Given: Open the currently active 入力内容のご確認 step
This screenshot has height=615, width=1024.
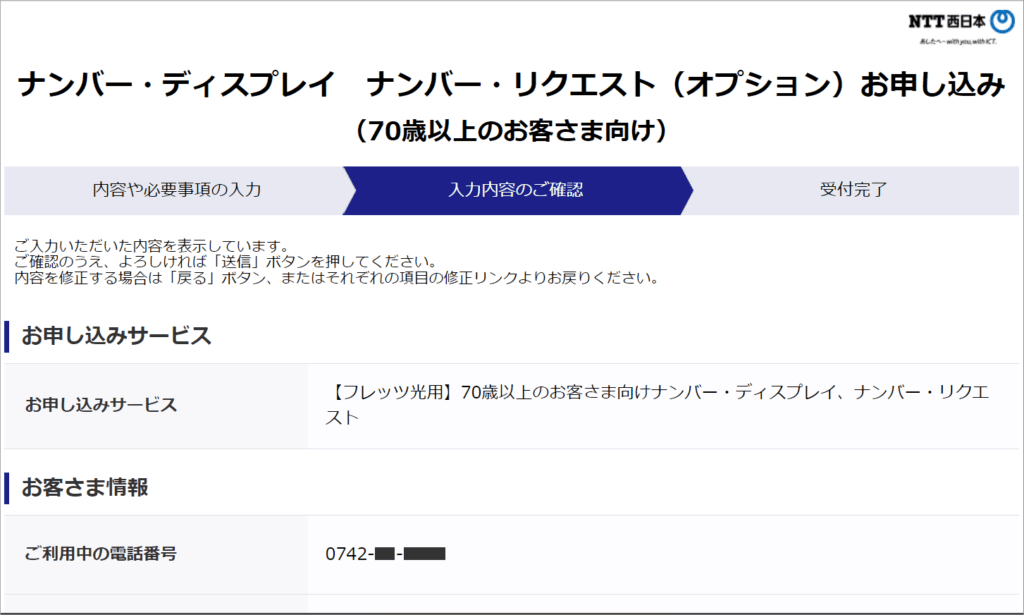Looking at the screenshot, I should (x=519, y=189).
